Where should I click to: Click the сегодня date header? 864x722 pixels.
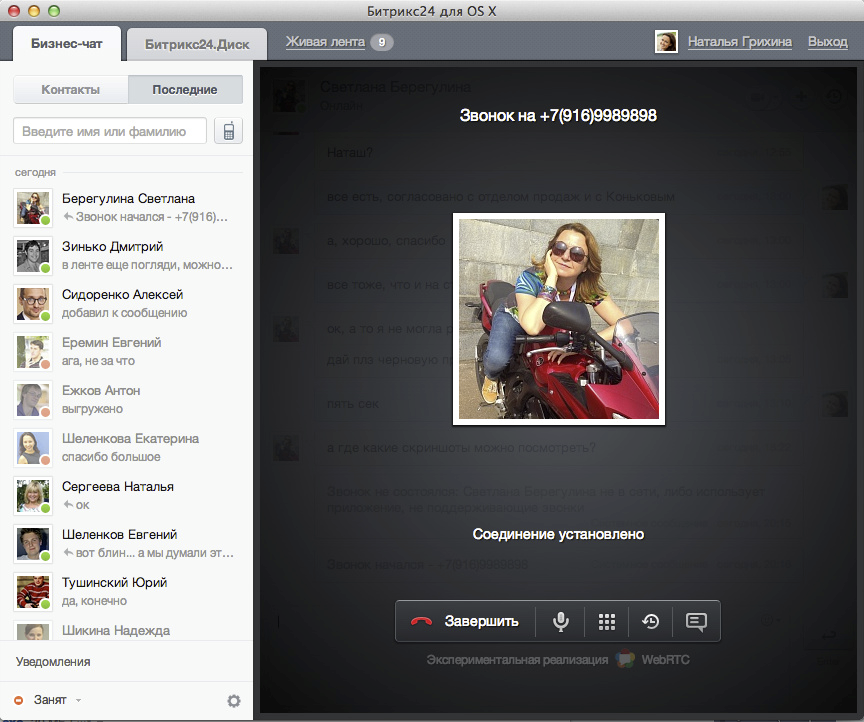click(x=35, y=173)
